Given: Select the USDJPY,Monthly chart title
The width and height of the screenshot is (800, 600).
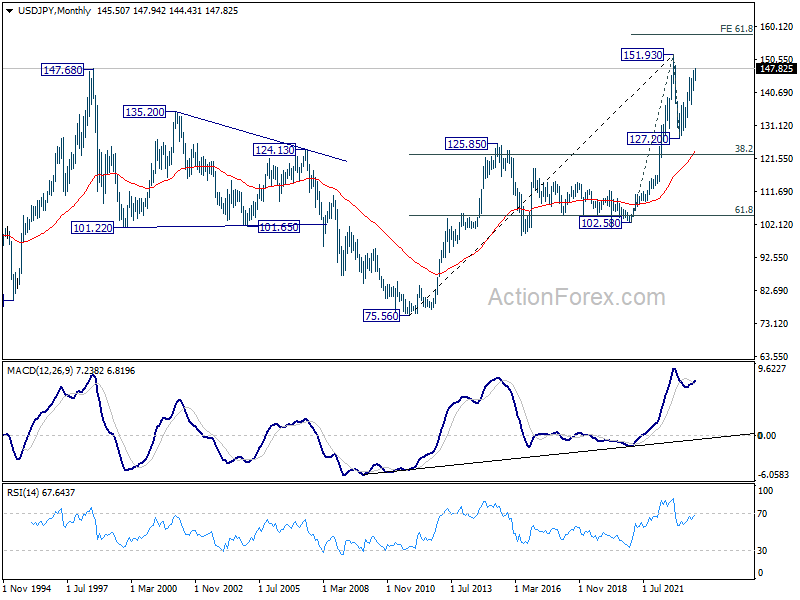Looking at the screenshot, I should pos(54,11).
